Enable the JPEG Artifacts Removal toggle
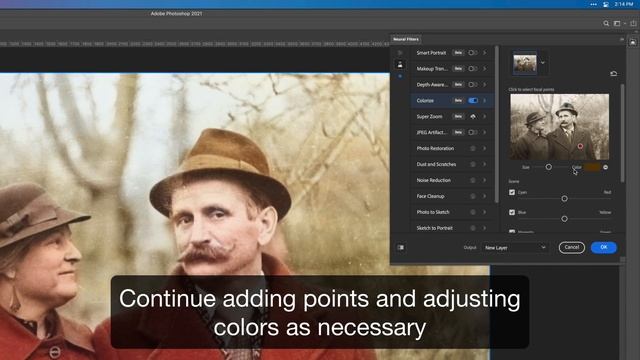Viewport: 640px width, 360px height. (473, 133)
